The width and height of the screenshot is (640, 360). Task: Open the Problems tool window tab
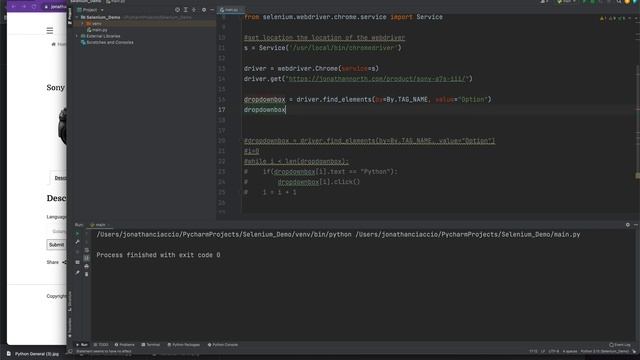point(124,345)
